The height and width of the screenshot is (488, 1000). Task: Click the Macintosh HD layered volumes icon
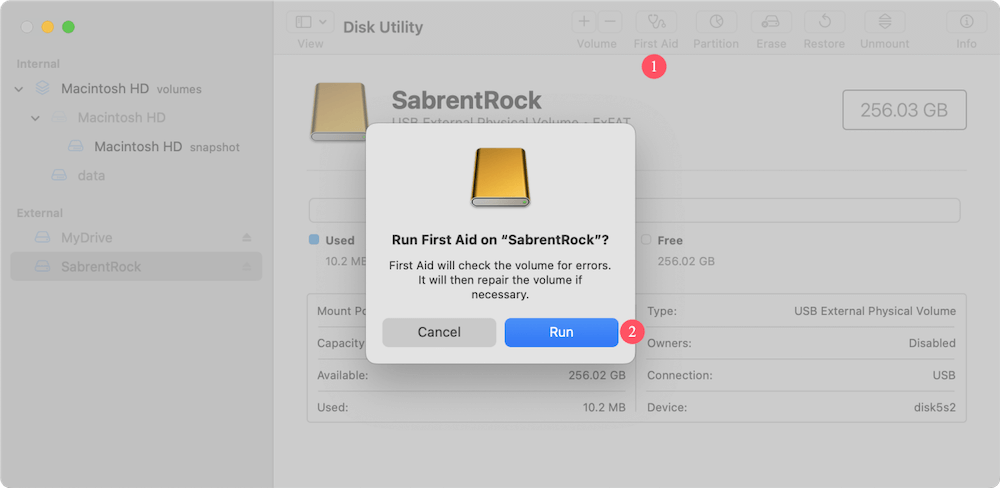tap(42, 89)
